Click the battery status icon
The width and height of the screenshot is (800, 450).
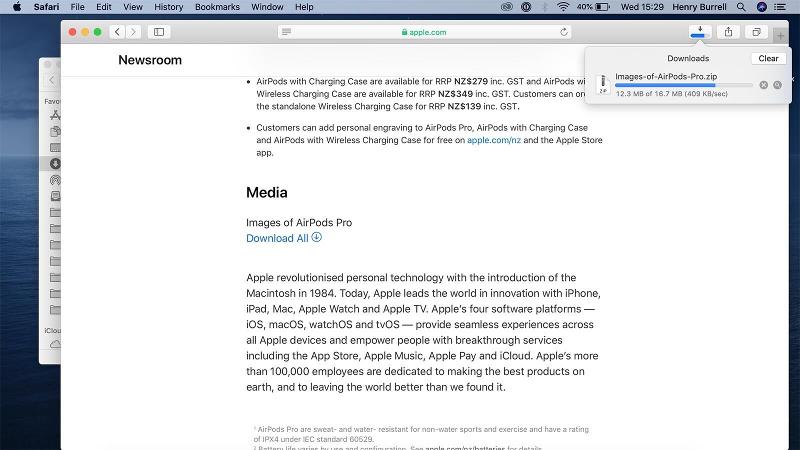coord(603,7)
